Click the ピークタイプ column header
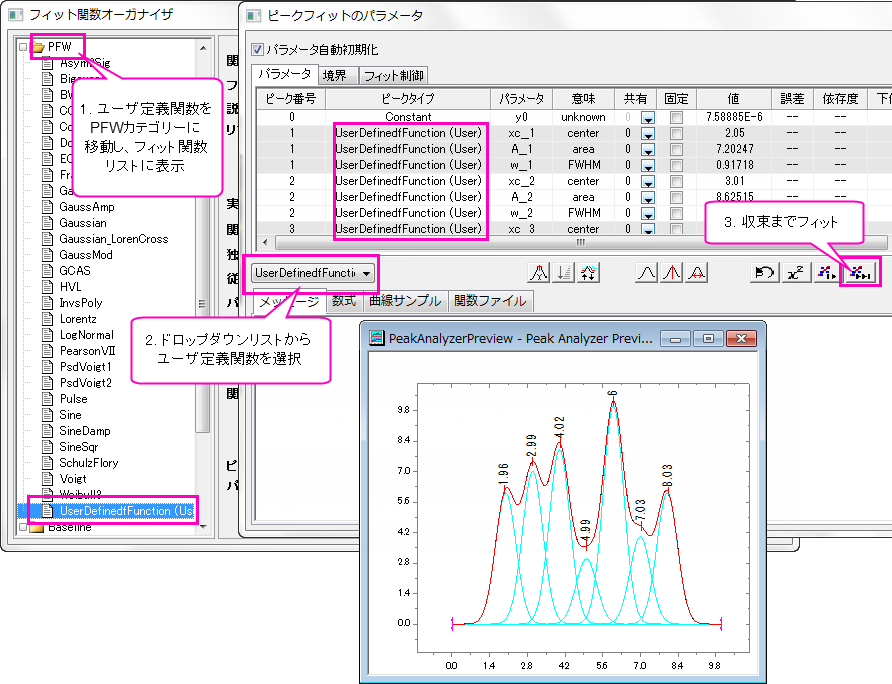 point(408,99)
